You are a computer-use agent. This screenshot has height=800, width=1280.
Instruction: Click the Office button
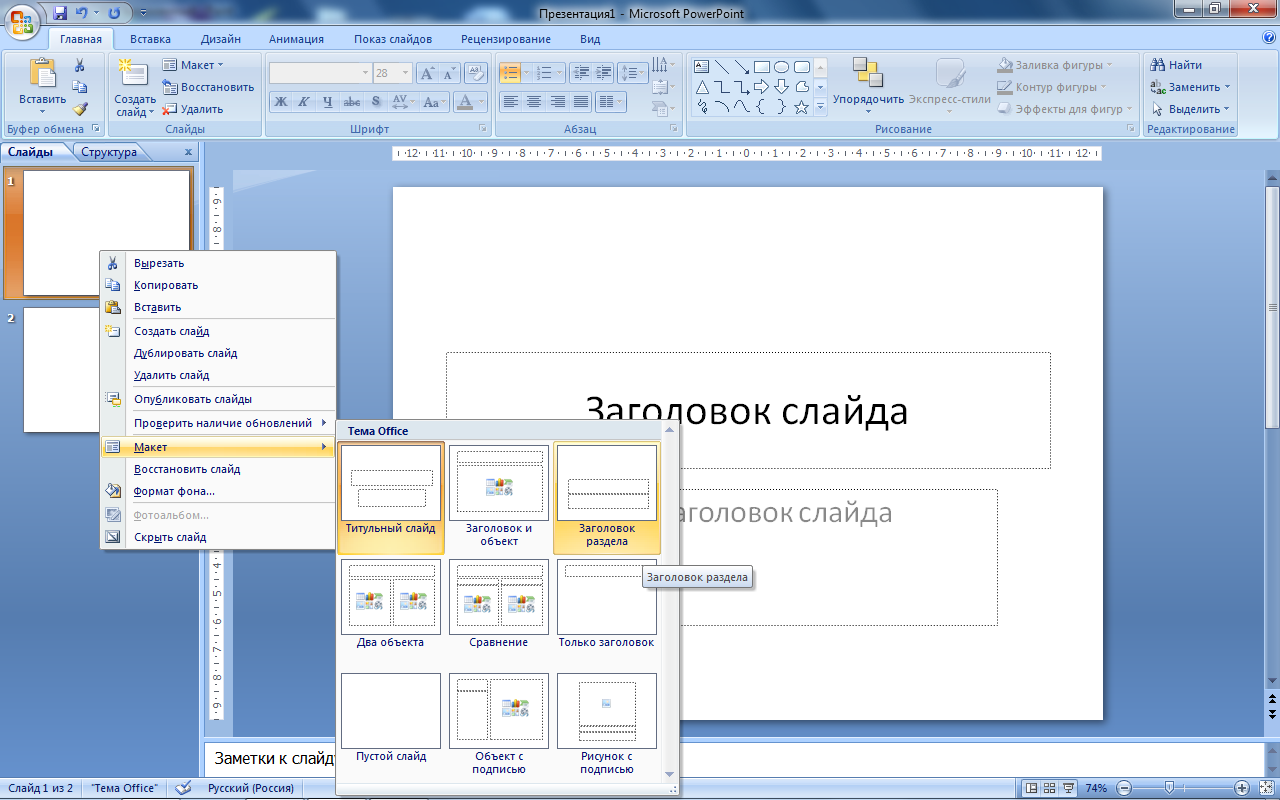[22, 20]
